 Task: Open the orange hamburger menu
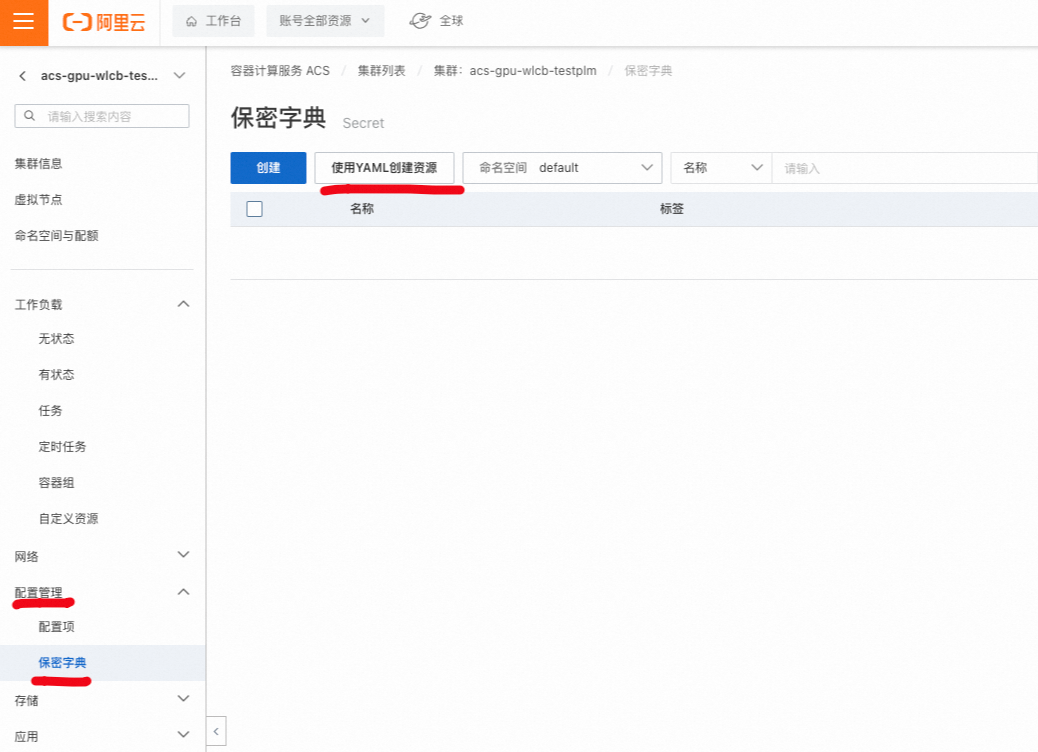[x=24, y=23]
